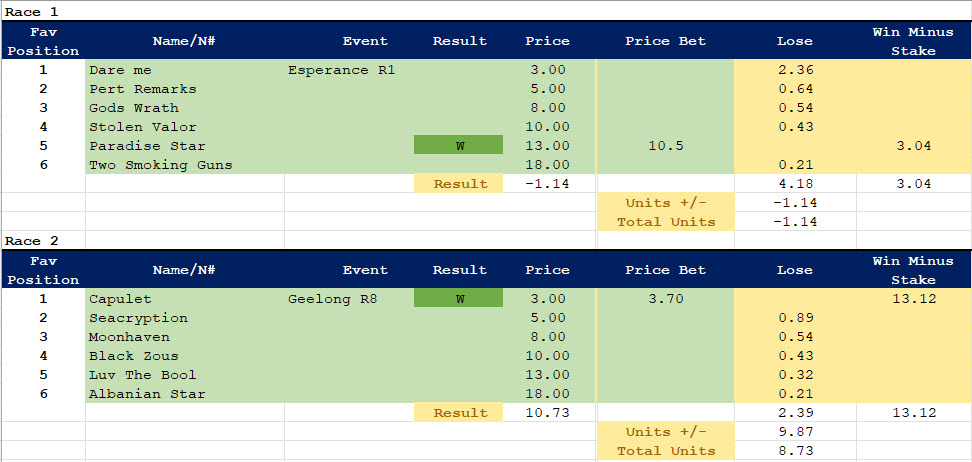
Task: Select the 10.5 Price Bet cell
Action: 665,146
